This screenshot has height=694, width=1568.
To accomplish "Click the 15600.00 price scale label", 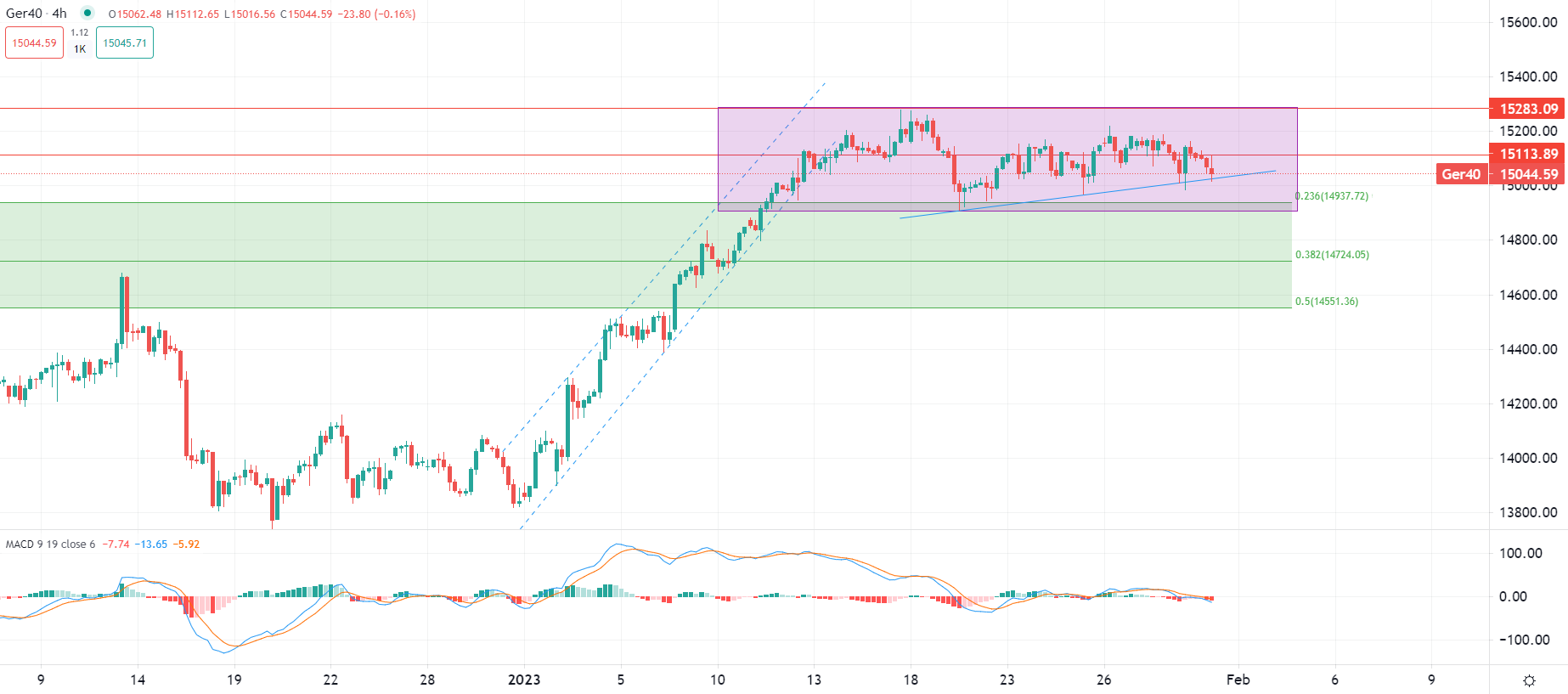I will click(1528, 22).
